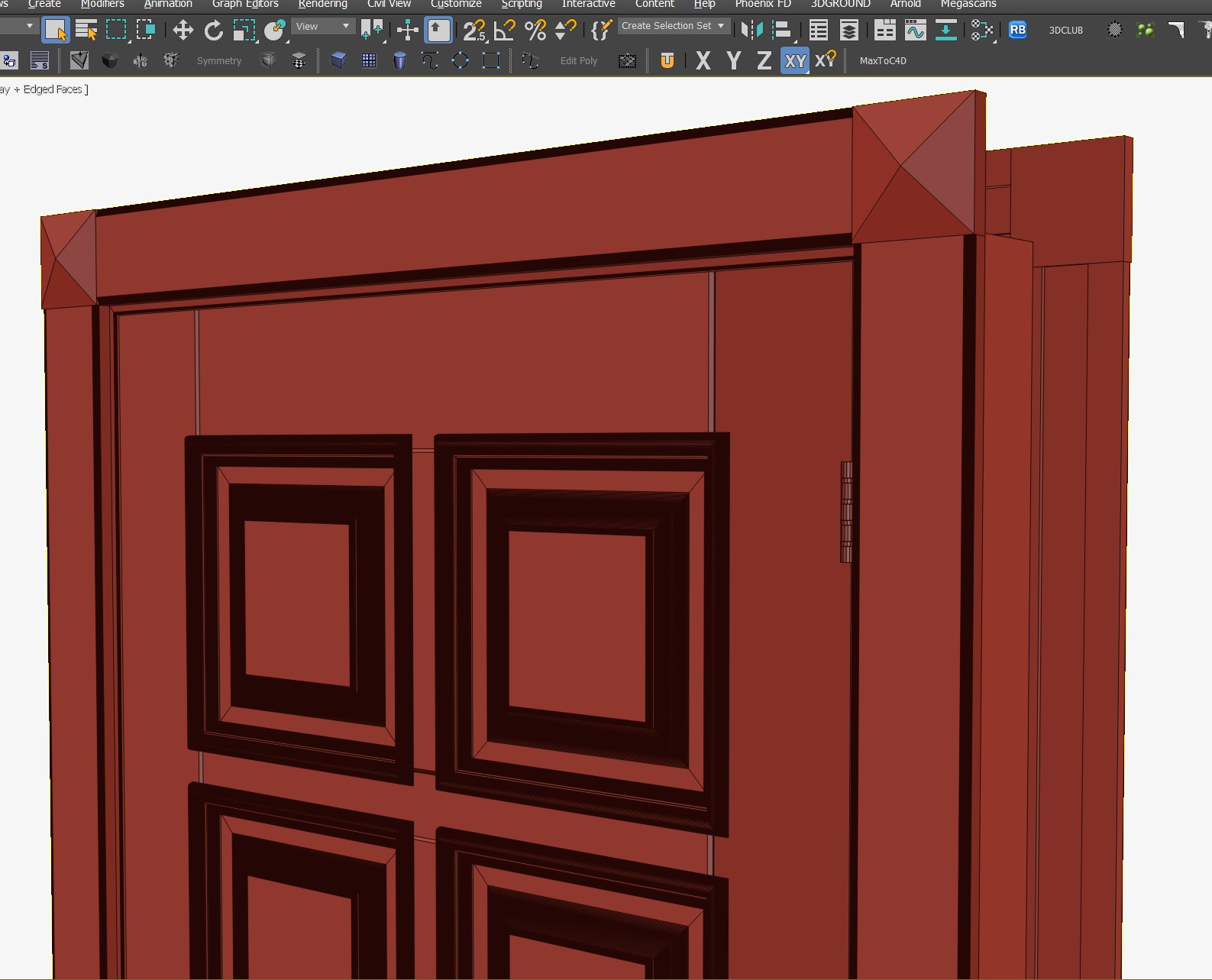Click the teal download-arrow toolbar icon
This screenshot has height=980, width=1212.
945,31
